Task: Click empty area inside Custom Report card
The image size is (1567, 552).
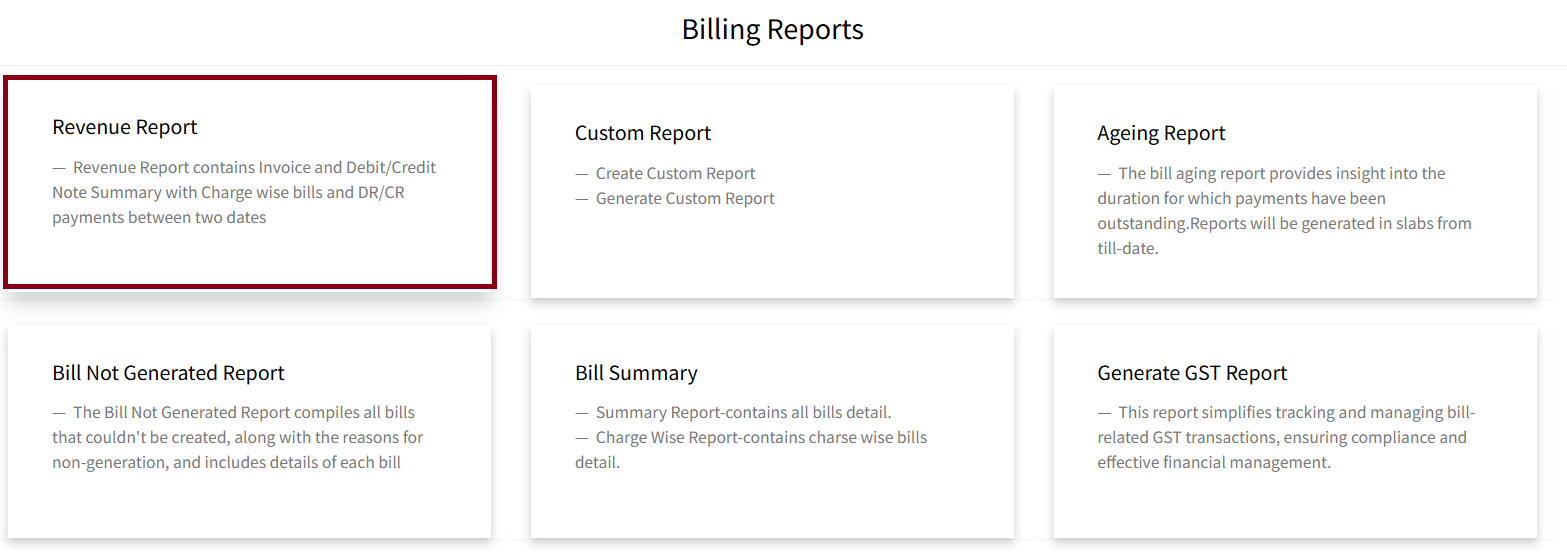Action: pos(772,255)
